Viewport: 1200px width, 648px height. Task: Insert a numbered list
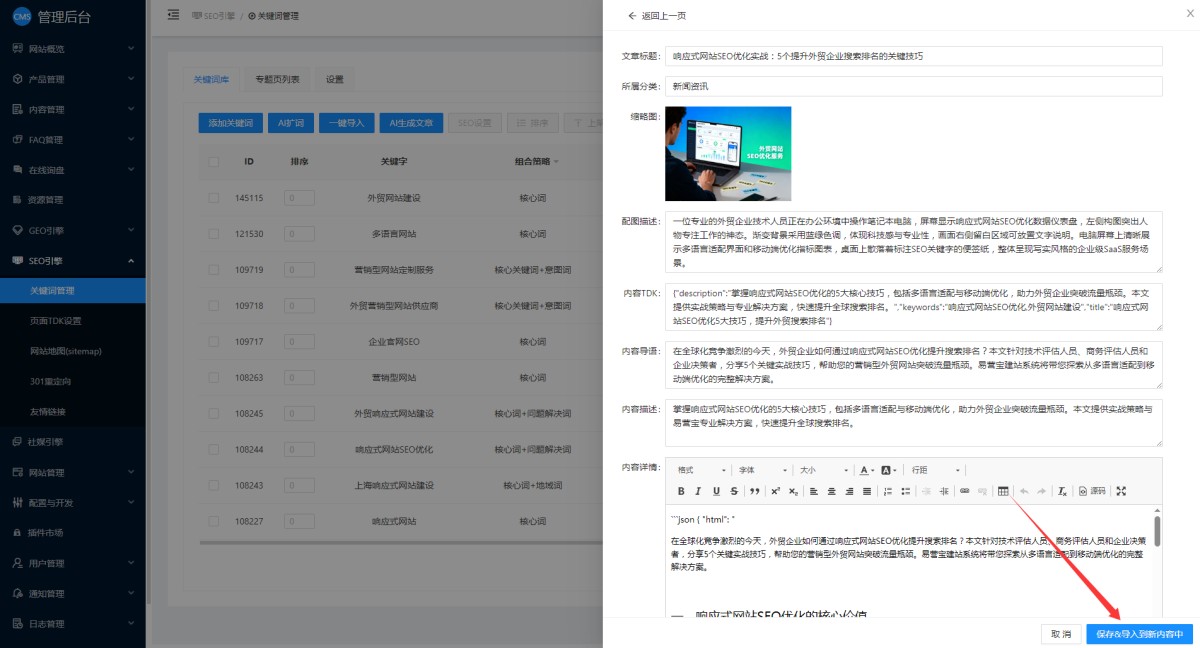coord(887,491)
